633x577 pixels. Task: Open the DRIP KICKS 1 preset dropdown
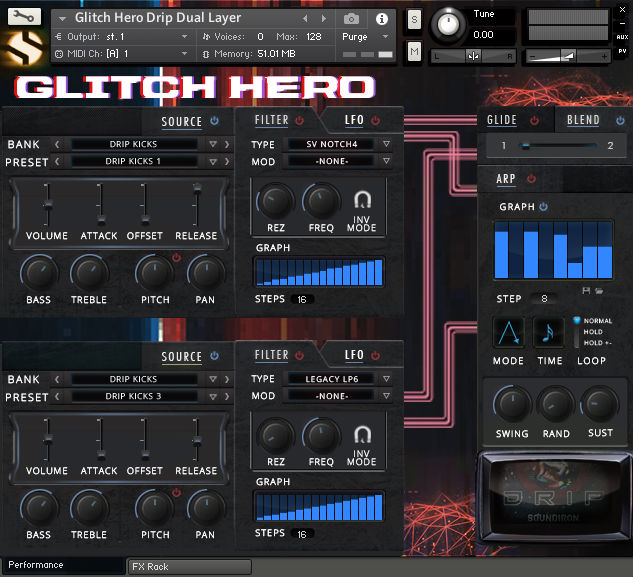(x=213, y=162)
